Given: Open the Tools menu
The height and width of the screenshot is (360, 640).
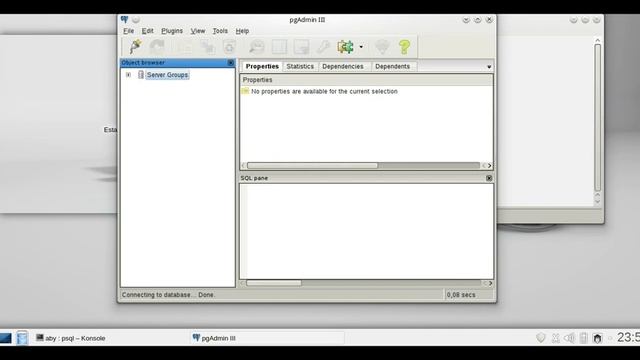Looking at the screenshot, I should coord(220,31).
